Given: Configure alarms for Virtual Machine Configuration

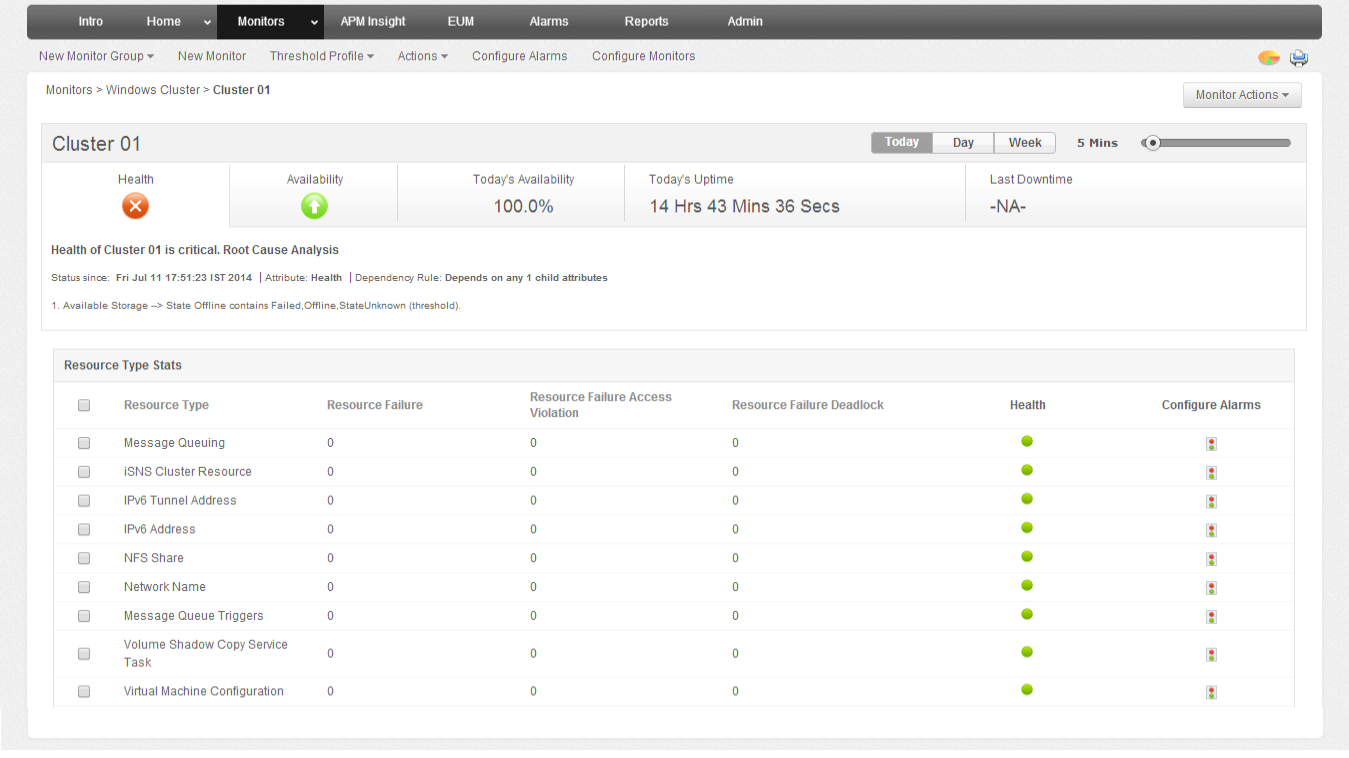Looking at the screenshot, I should click(x=1211, y=693).
